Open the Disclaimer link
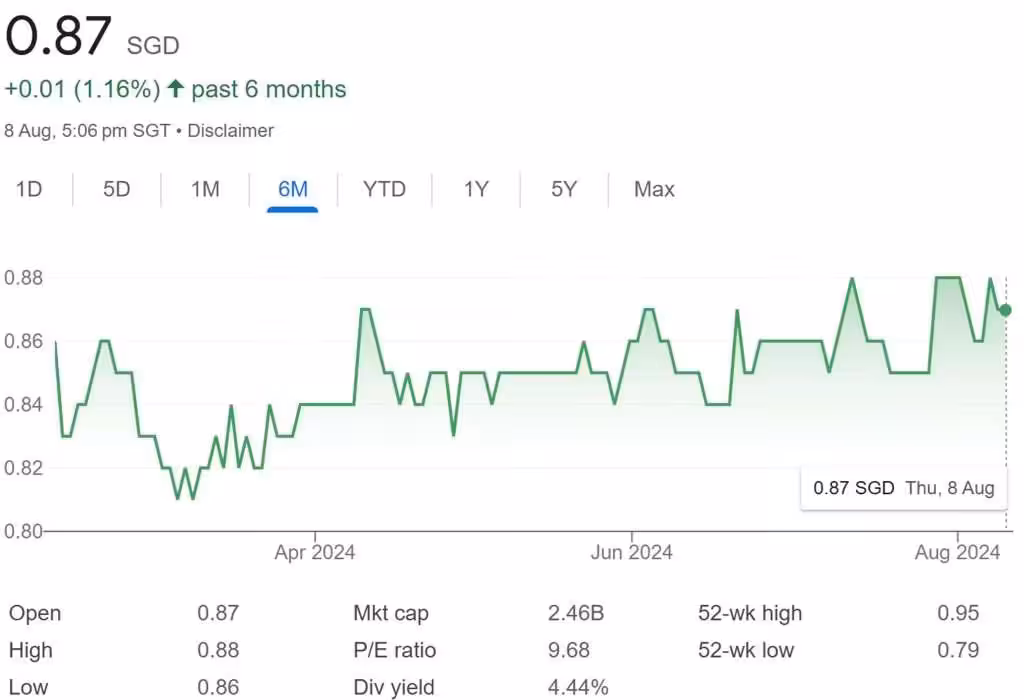 point(230,131)
